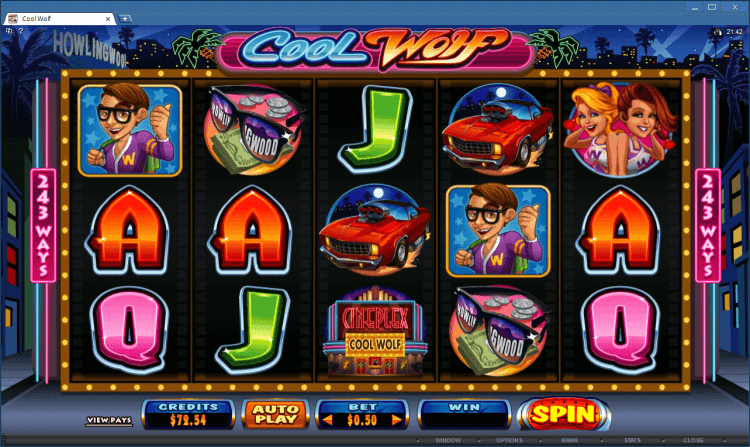Close the Cool Wolf tab
The image size is (750, 447).
pyautogui.click(x=108, y=19)
